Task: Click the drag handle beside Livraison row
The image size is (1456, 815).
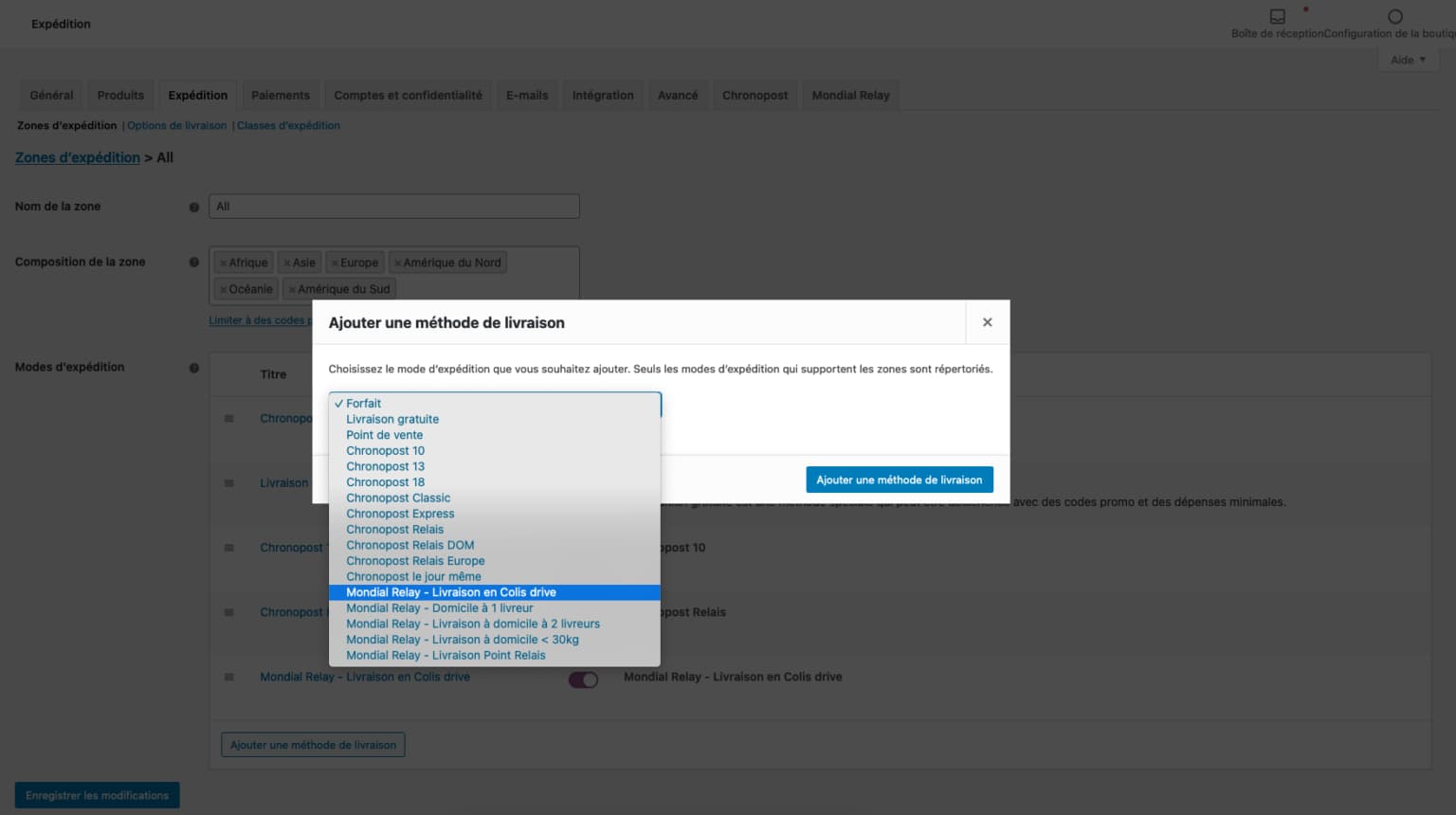Action: (228, 482)
